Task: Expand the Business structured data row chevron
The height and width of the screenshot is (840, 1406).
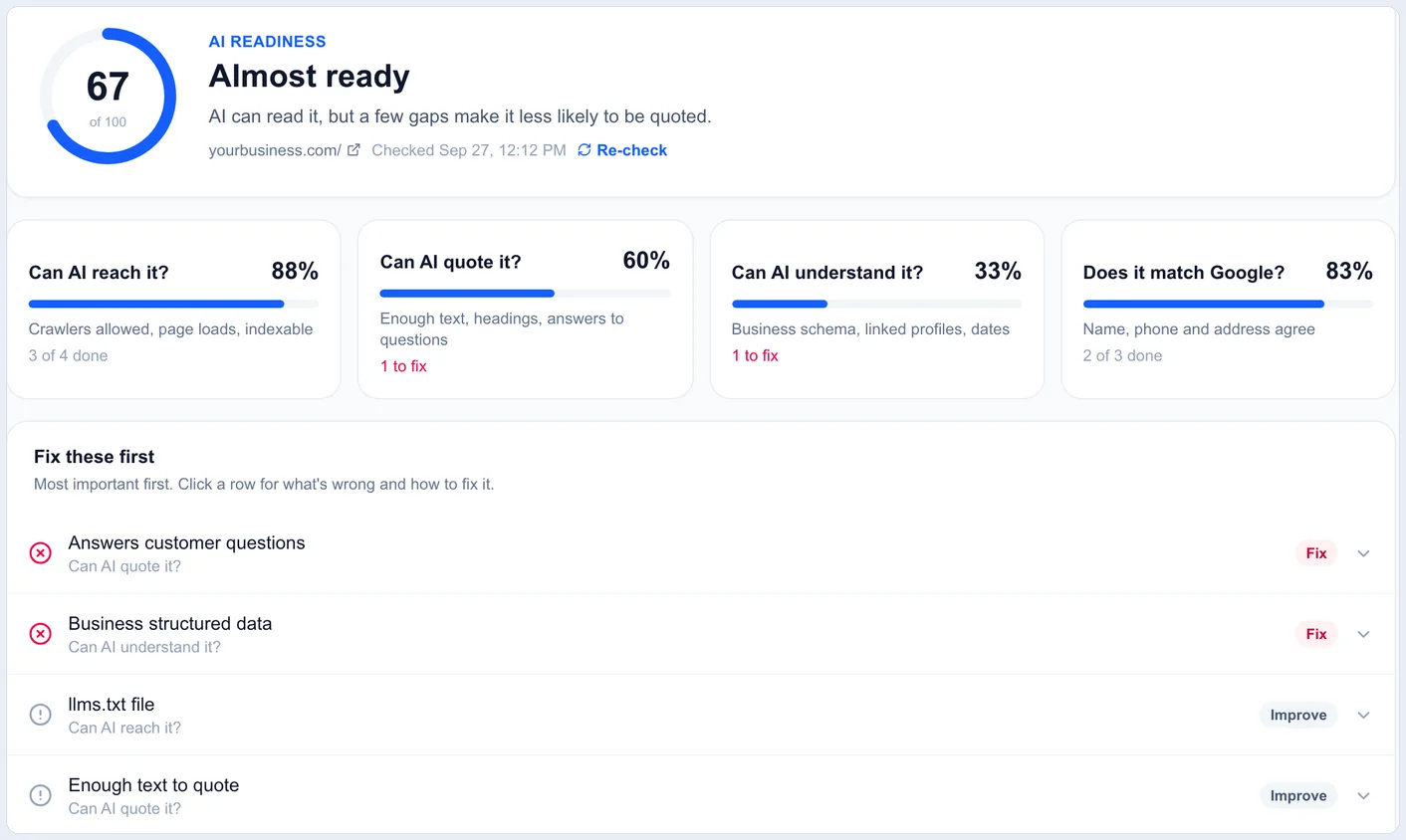Action: click(x=1364, y=634)
